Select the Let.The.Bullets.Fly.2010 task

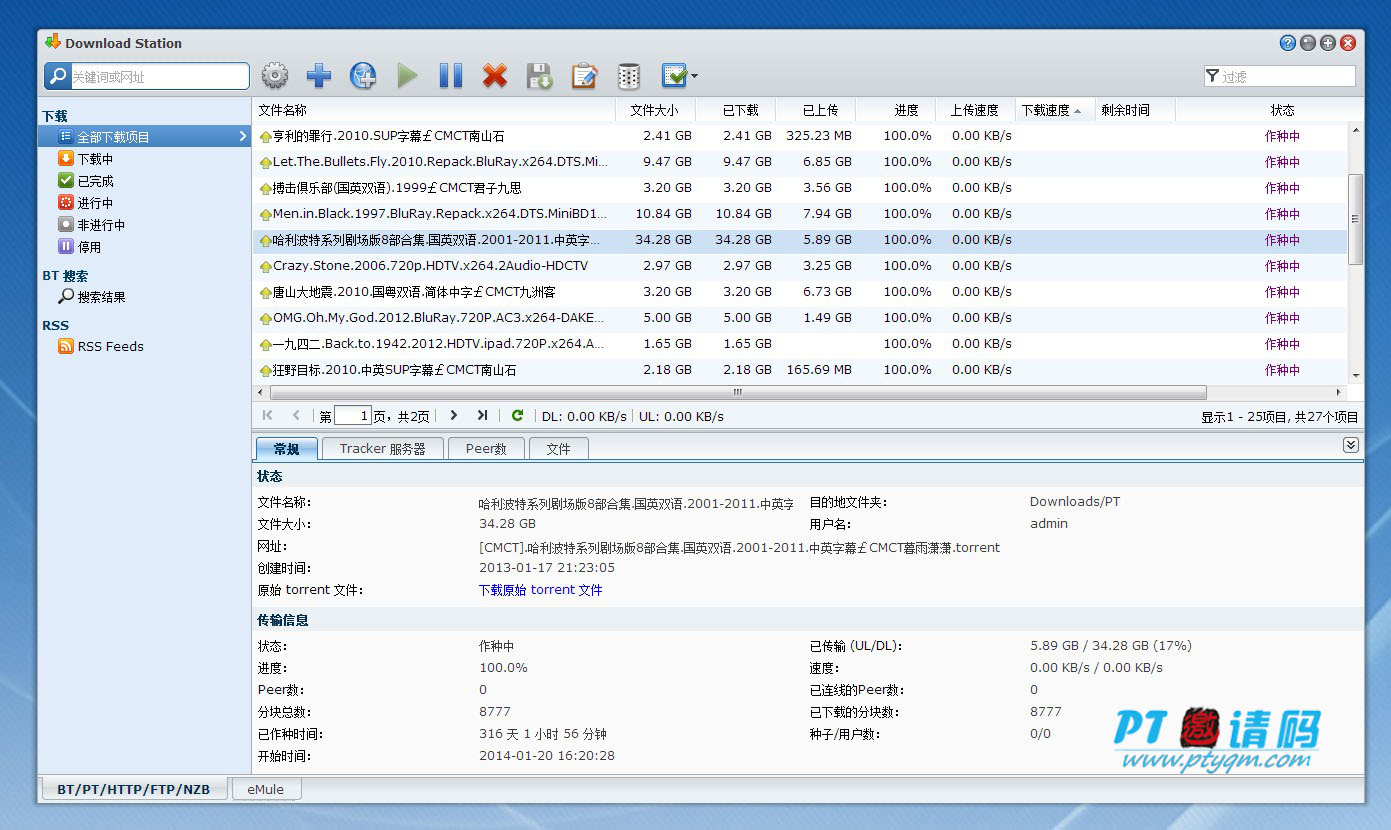click(800, 162)
